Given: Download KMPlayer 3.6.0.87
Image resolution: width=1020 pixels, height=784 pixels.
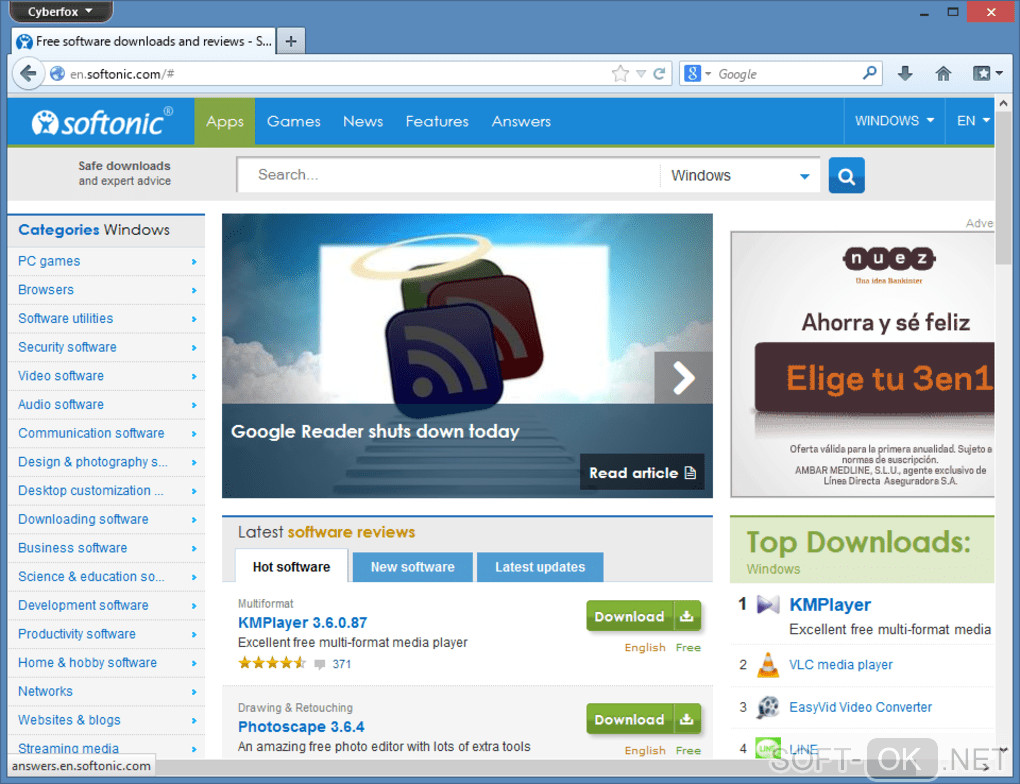Looking at the screenshot, I should coord(643,616).
